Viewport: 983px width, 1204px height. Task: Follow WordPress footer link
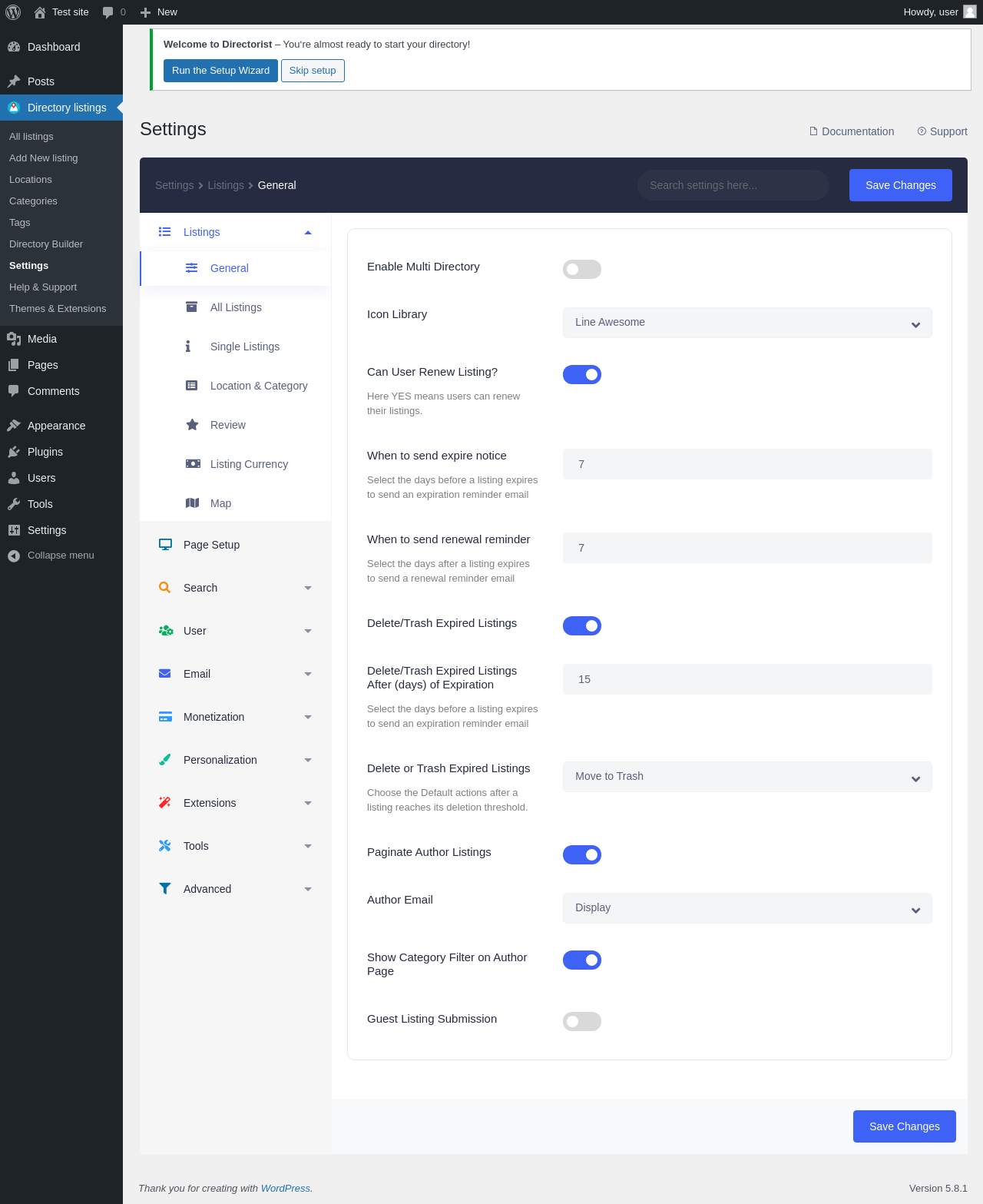click(286, 1188)
